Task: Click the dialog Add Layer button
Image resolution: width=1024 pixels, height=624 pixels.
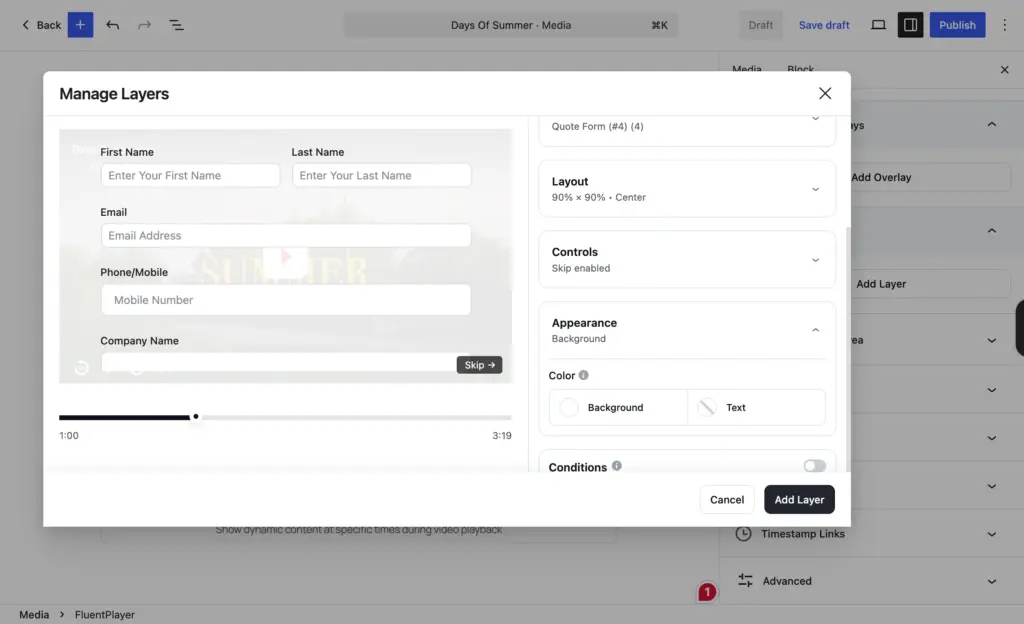Action: pyautogui.click(x=799, y=499)
